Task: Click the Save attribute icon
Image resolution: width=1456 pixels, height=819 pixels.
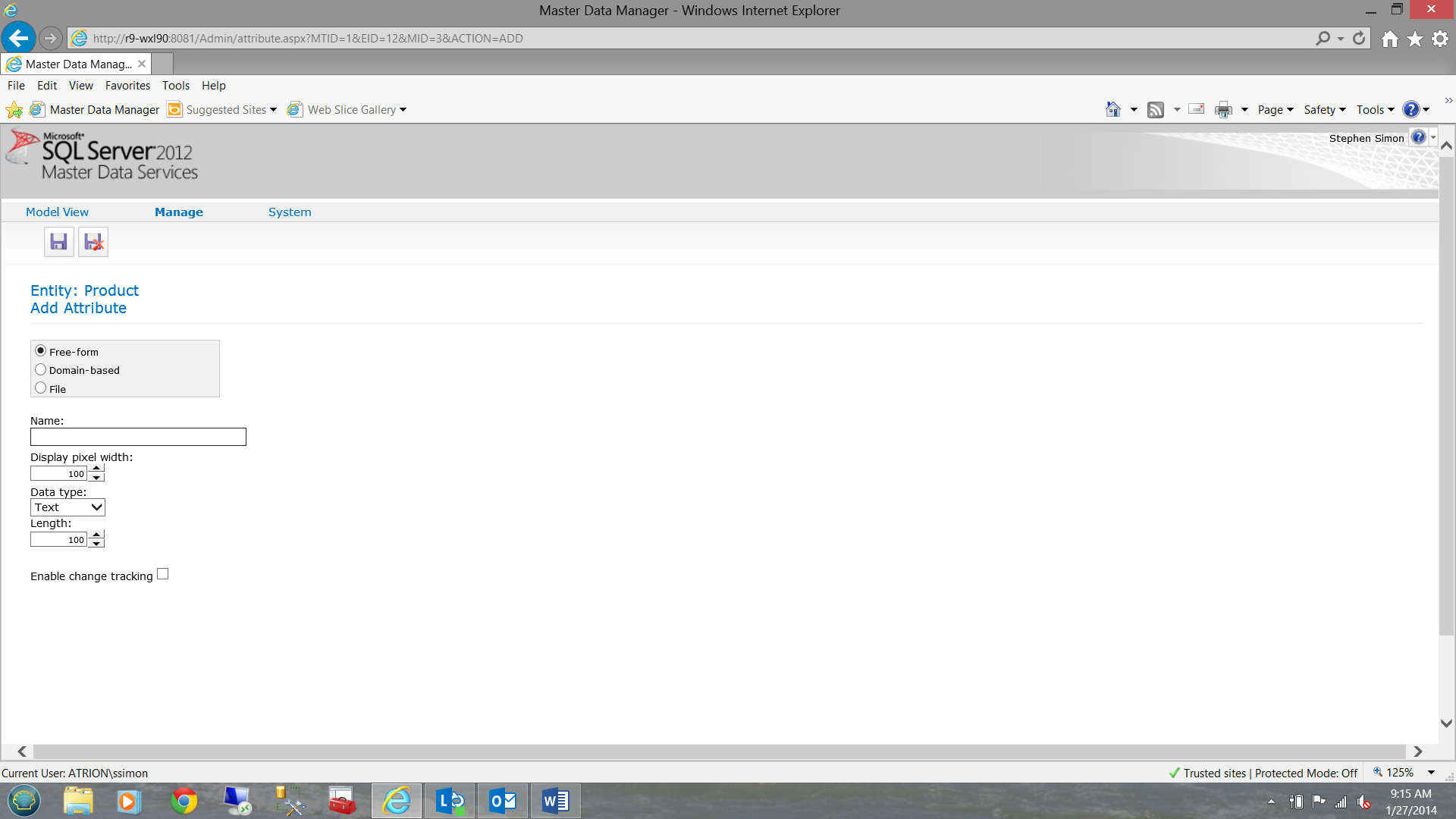Action: click(x=58, y=242)
